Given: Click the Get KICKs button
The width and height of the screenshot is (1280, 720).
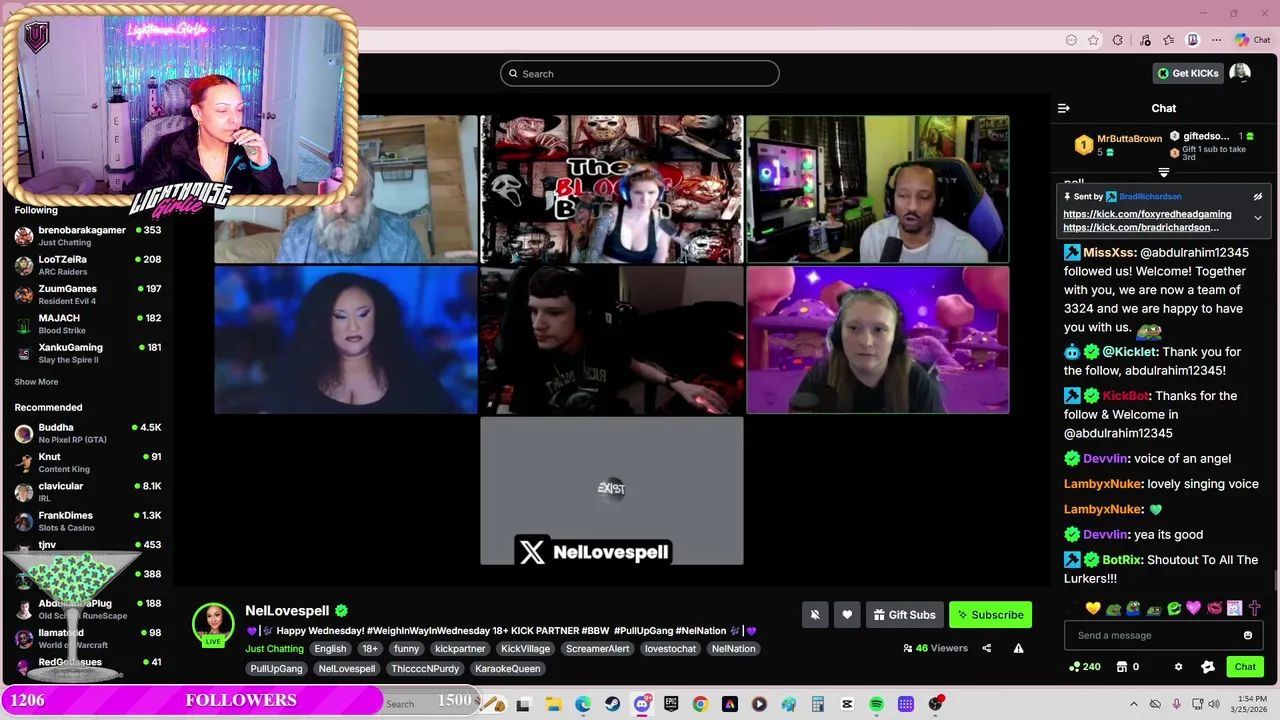Looking at the screenshot, I should coord(1188,73).
